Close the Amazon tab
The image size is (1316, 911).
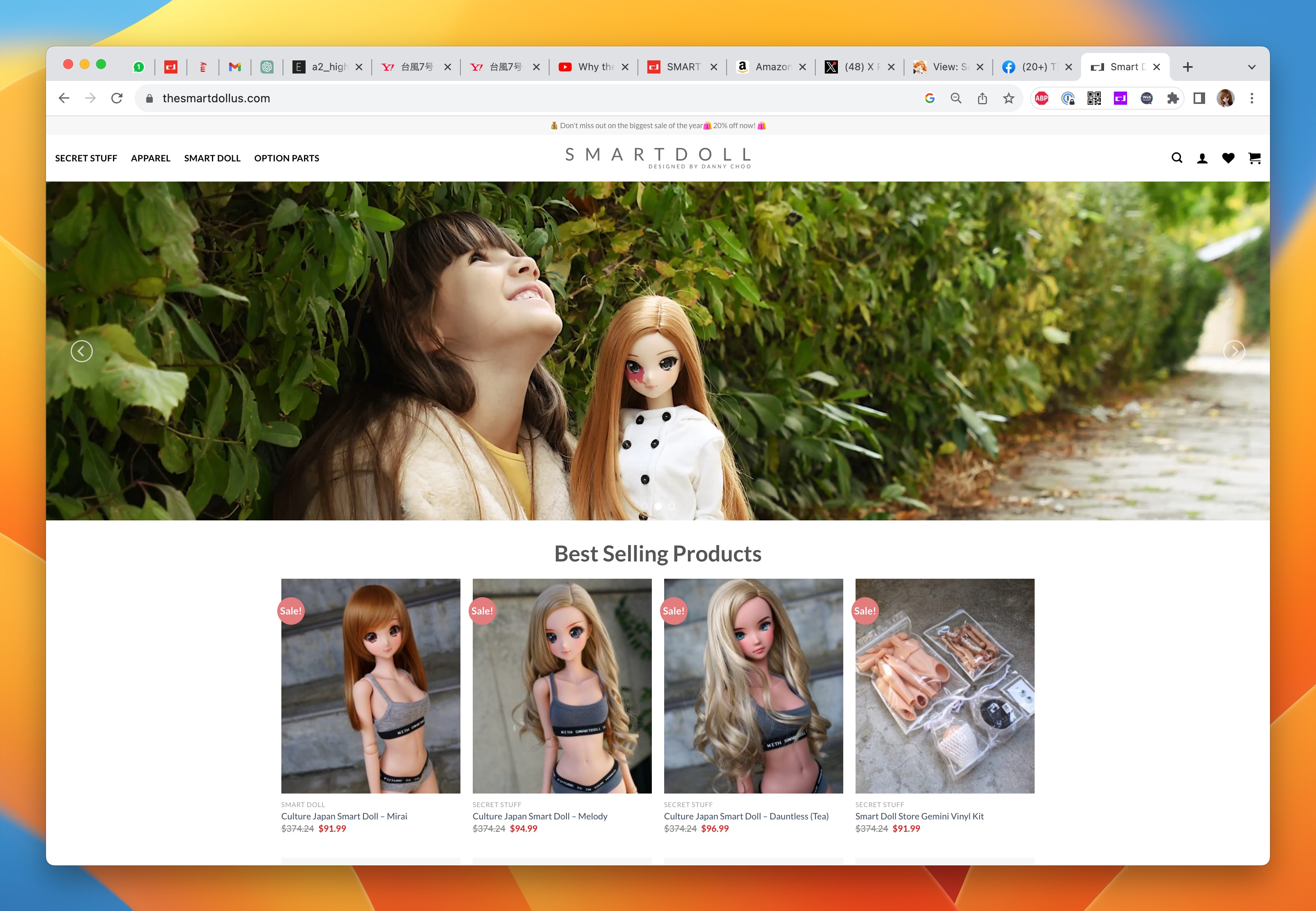pyautogui.click(x=803, y=67)
